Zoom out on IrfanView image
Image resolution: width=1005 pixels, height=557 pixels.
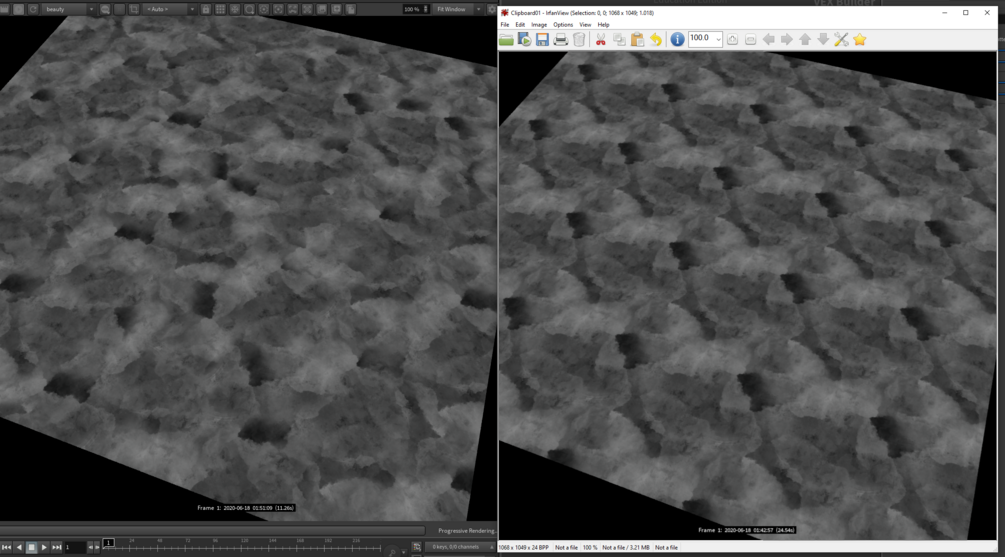click(x=751, y=40)
